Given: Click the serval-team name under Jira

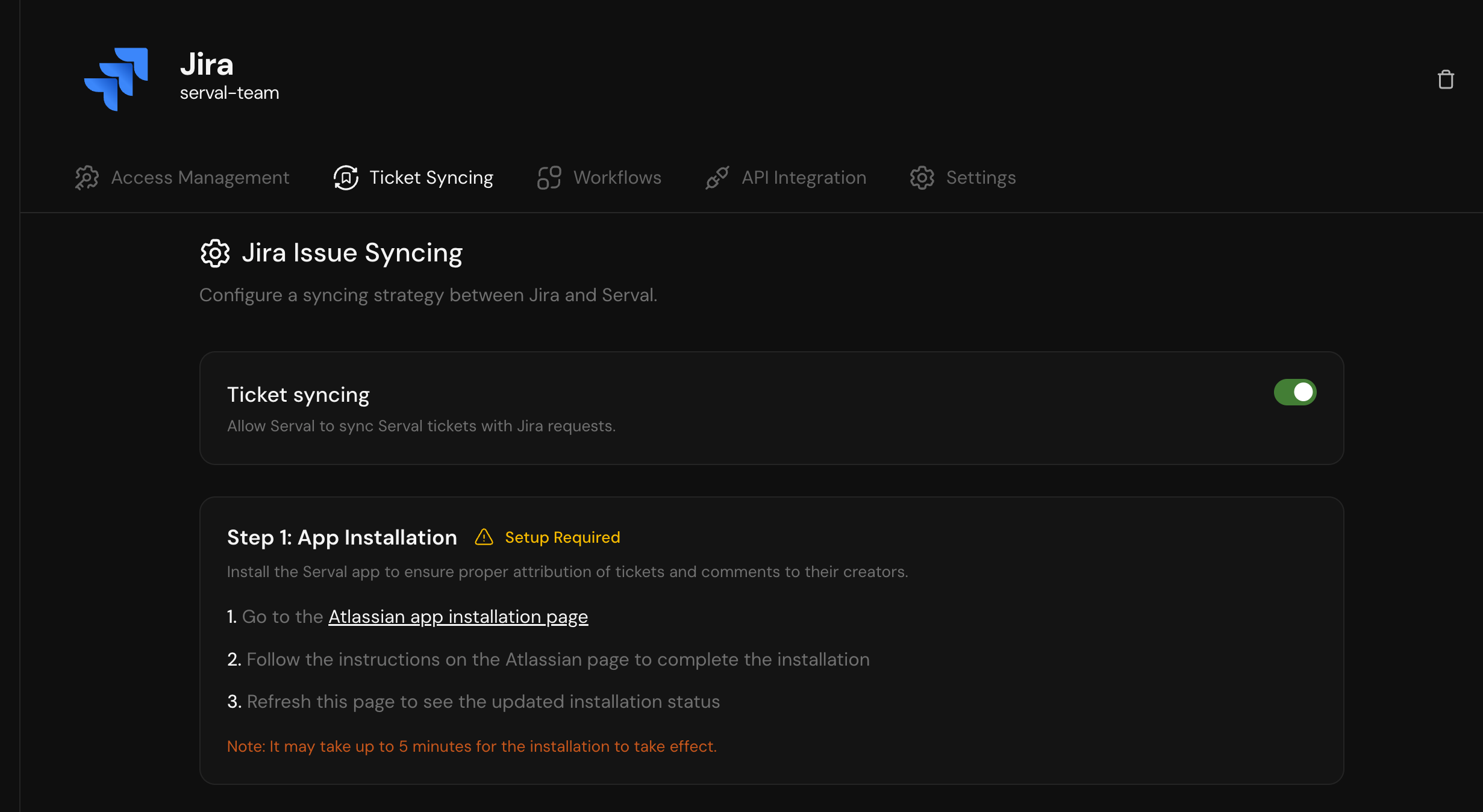Looking at the screenshot, I should click(229, 93).
